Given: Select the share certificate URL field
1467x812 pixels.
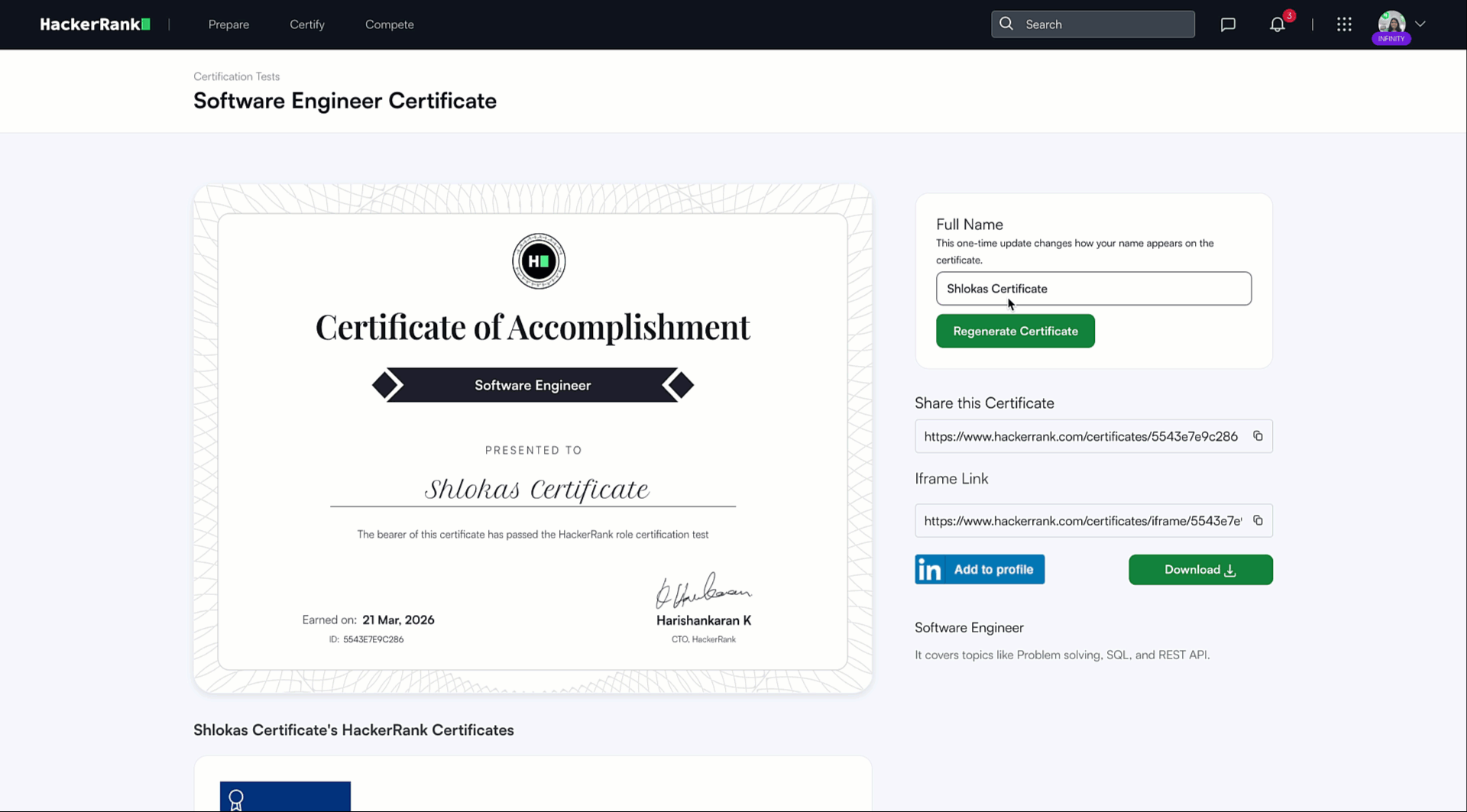Looking at the screenshot, I should (1080, 436).
